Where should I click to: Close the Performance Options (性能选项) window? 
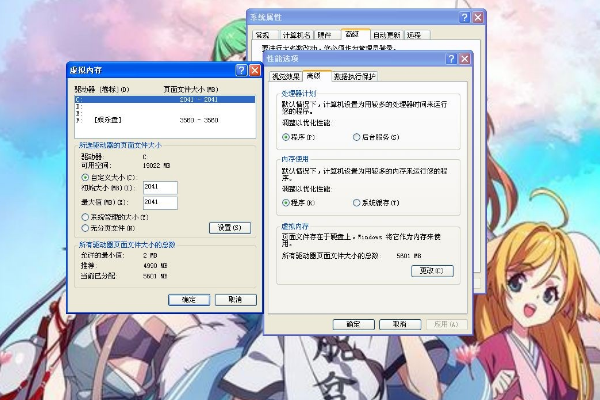(x=465, y=59)
